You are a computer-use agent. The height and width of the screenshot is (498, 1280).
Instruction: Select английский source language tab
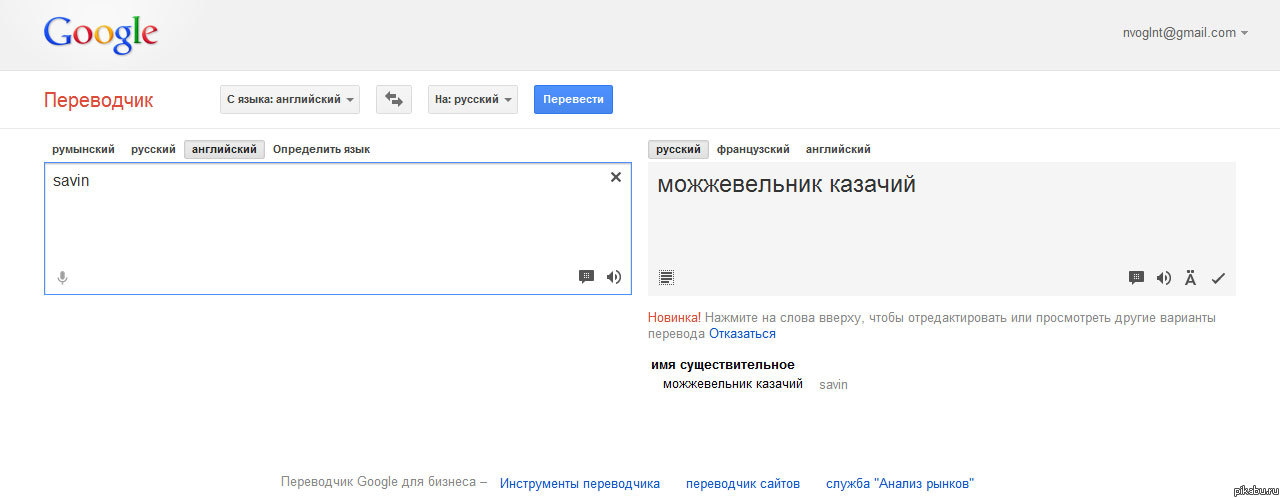225,149
